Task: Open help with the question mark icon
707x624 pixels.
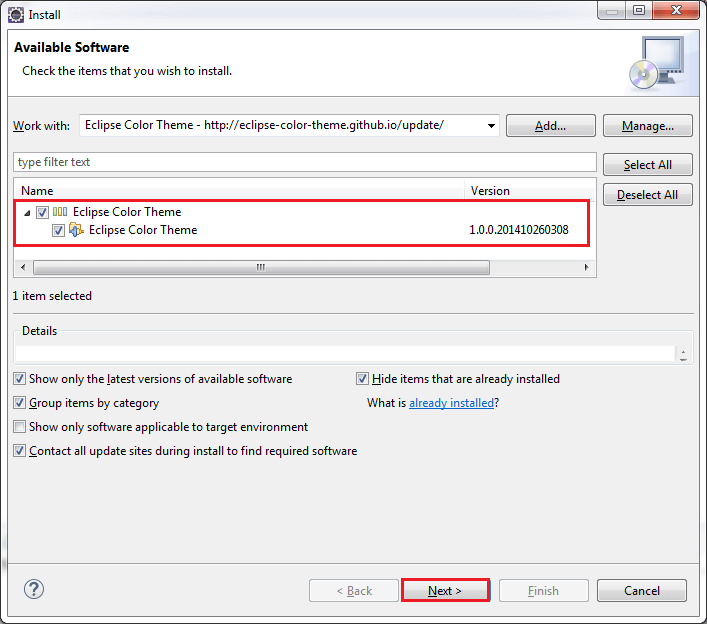Action: 34,589
